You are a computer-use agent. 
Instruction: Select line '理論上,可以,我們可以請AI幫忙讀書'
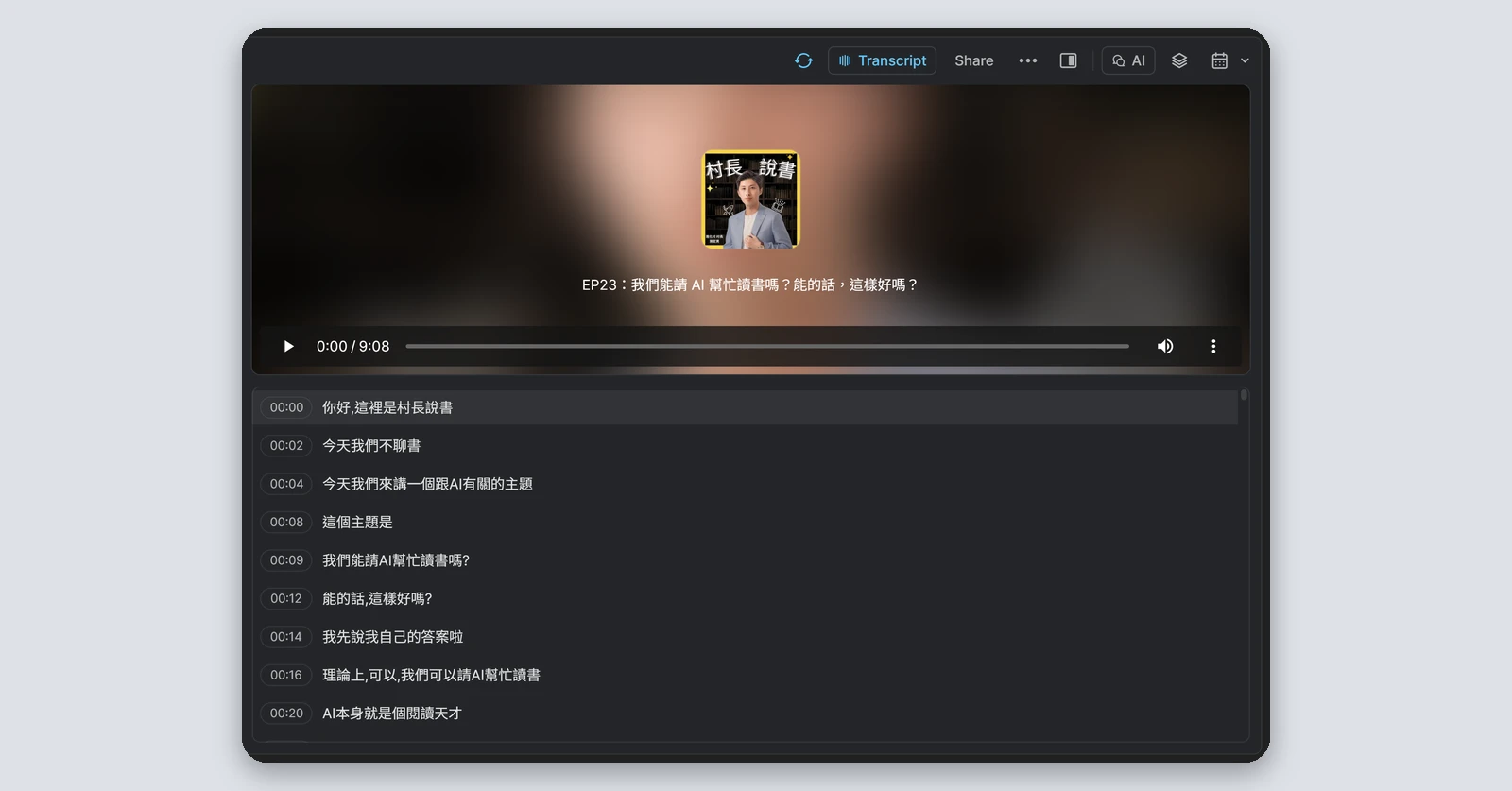432,675
